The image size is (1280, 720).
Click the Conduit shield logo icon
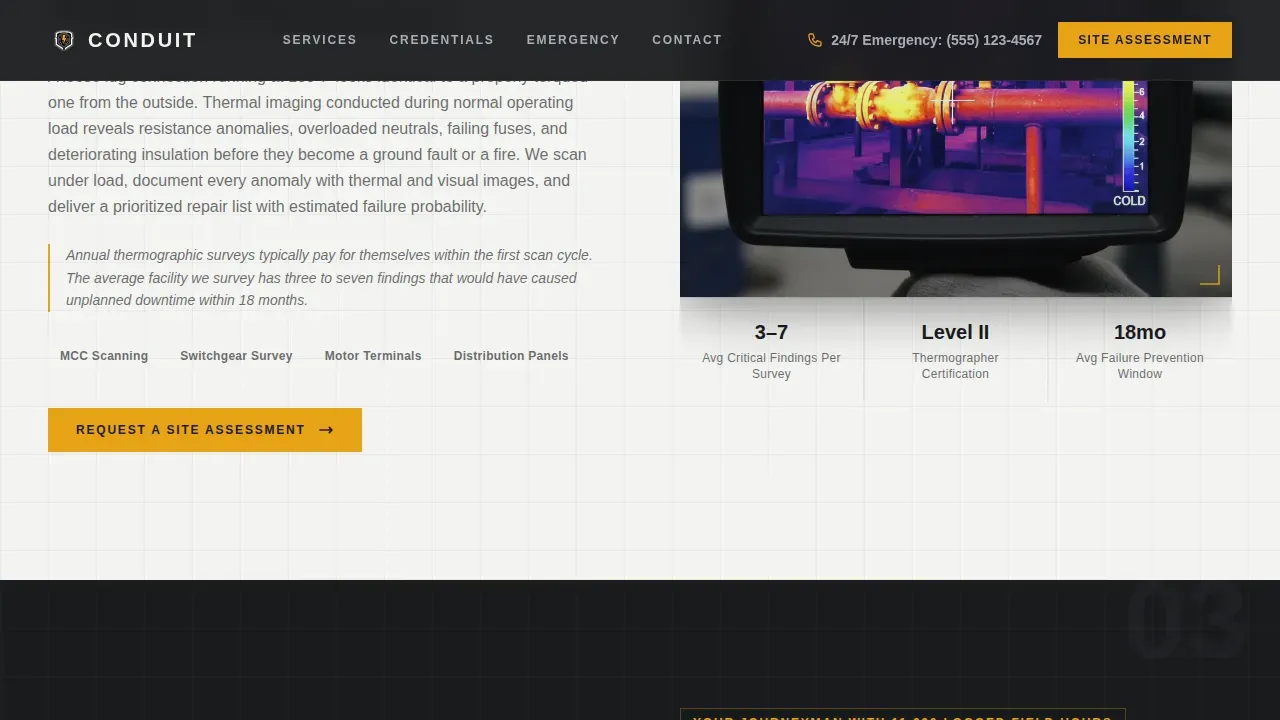(64, 40)
